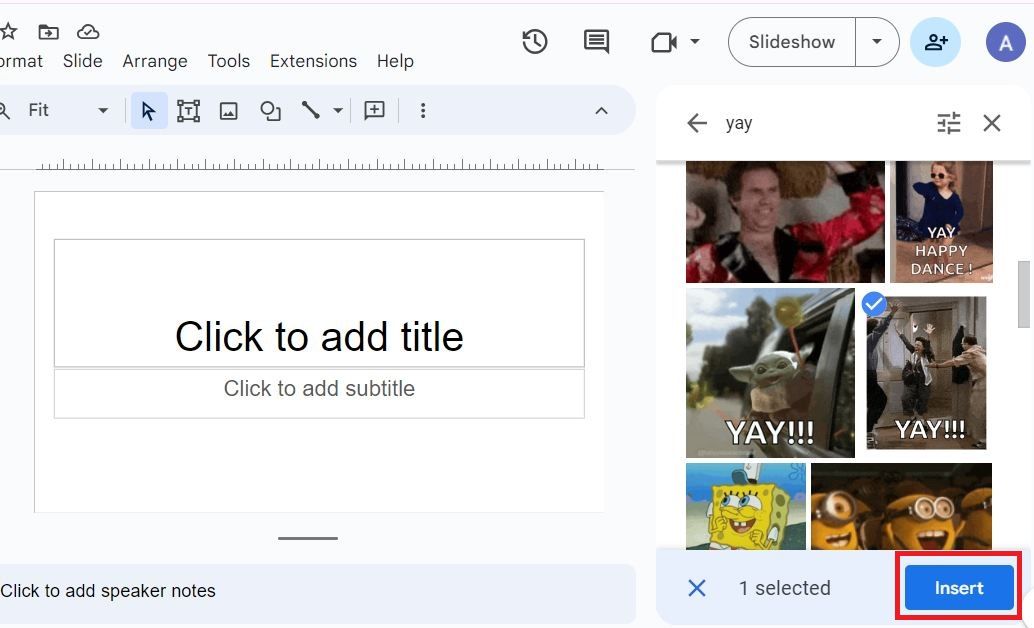This screenshot has height=628, width=1034.
Task: Select the Baby Yoda YAY!!! GIF
Action: coord(770,373)
